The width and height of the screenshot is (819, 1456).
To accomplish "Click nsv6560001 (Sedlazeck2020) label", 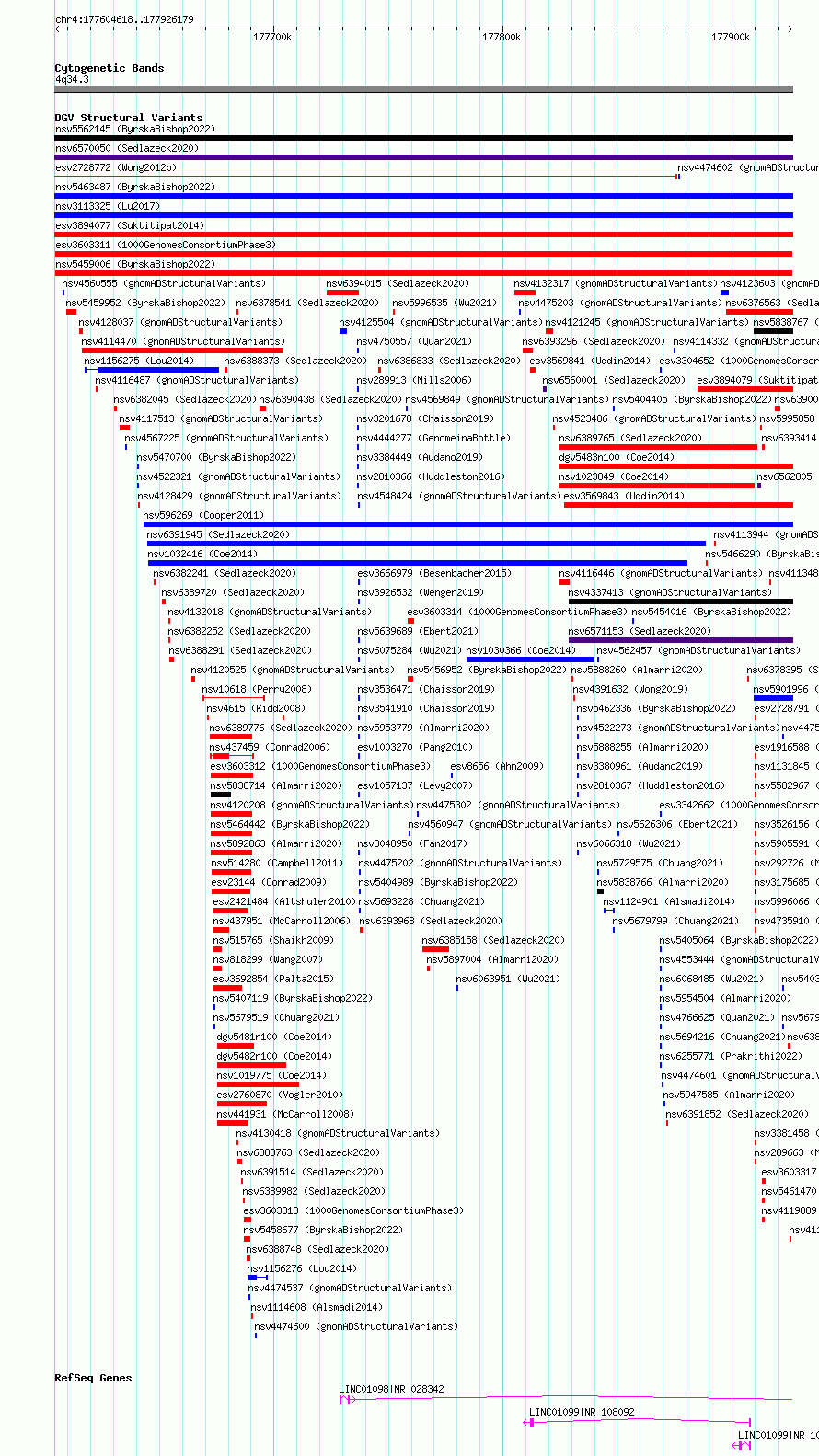I will tap(614, 380).
